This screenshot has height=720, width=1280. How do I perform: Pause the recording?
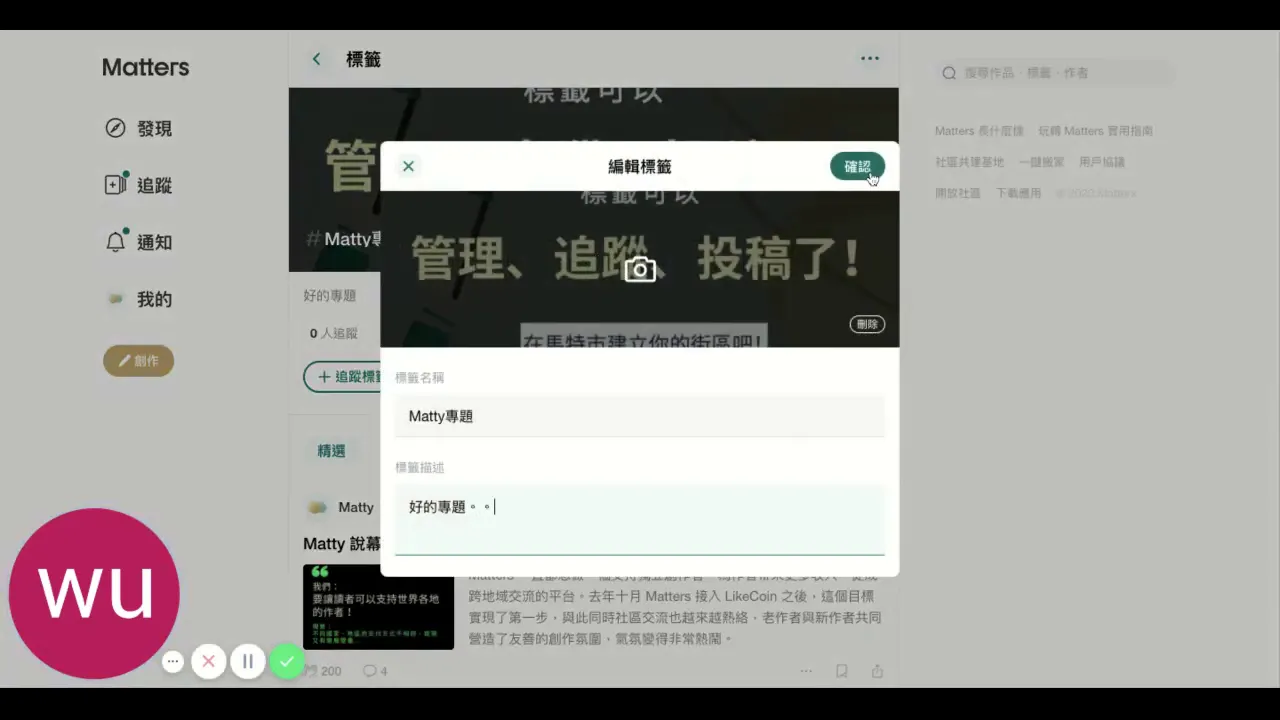click(247, 661)
